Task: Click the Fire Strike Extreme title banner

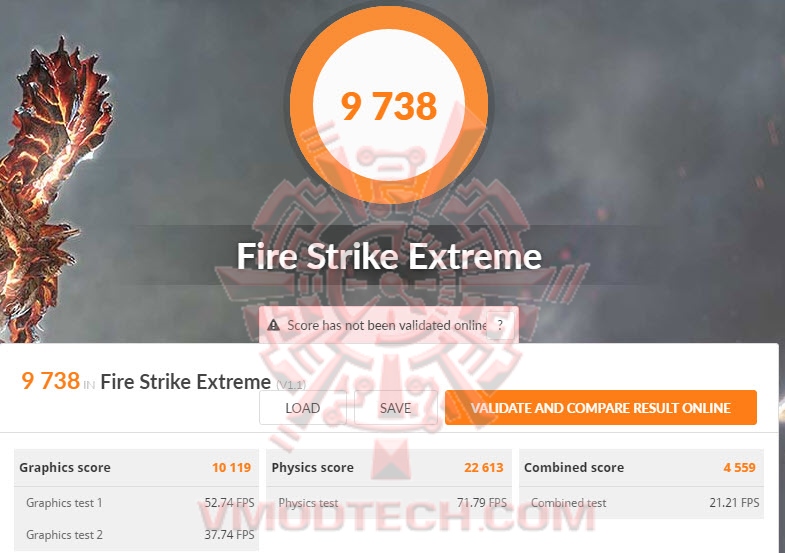Action: pyautogui.click(x=389, y=256)
